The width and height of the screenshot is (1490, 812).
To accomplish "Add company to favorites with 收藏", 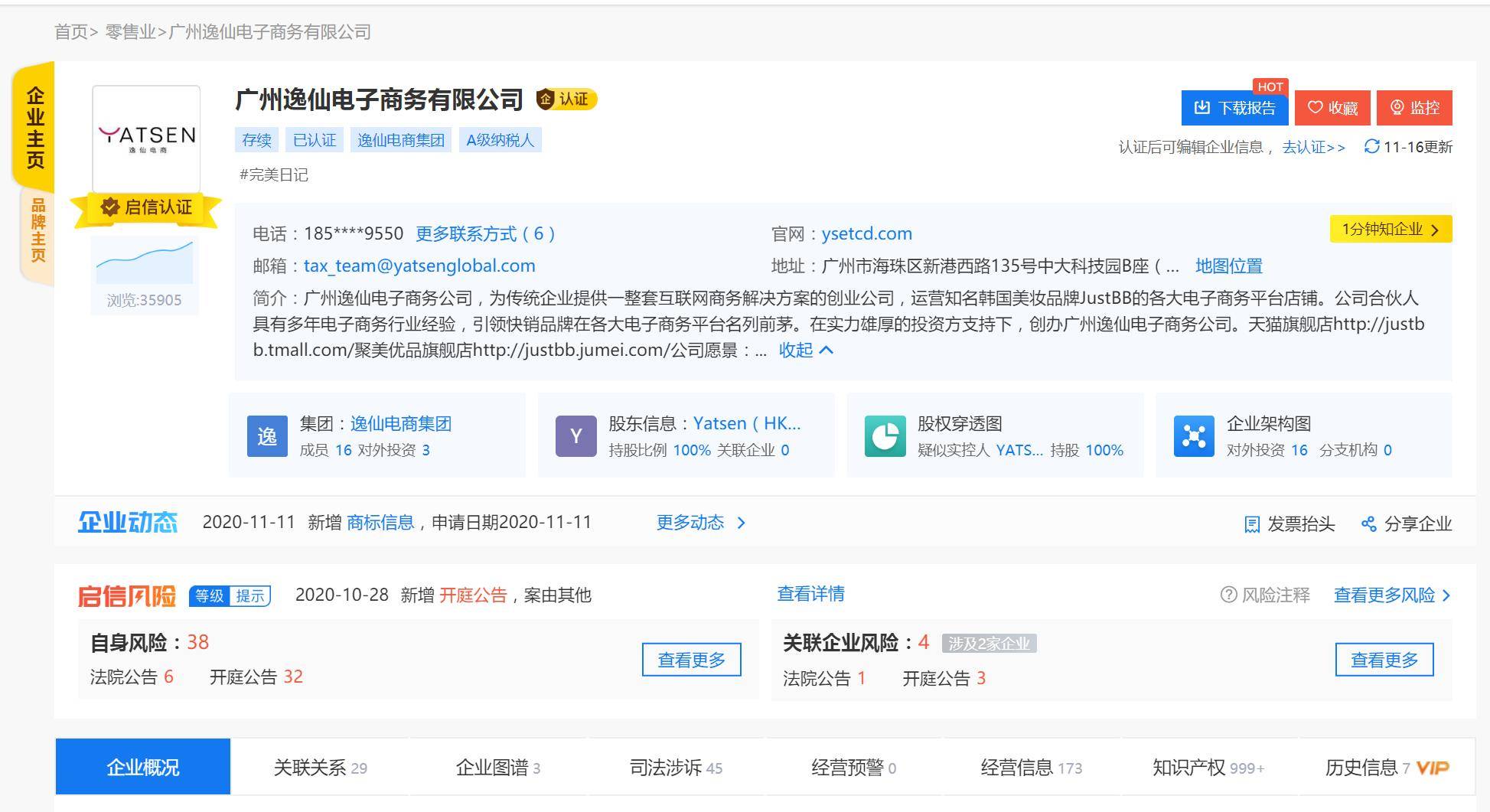I will (x=1332, y=108).
